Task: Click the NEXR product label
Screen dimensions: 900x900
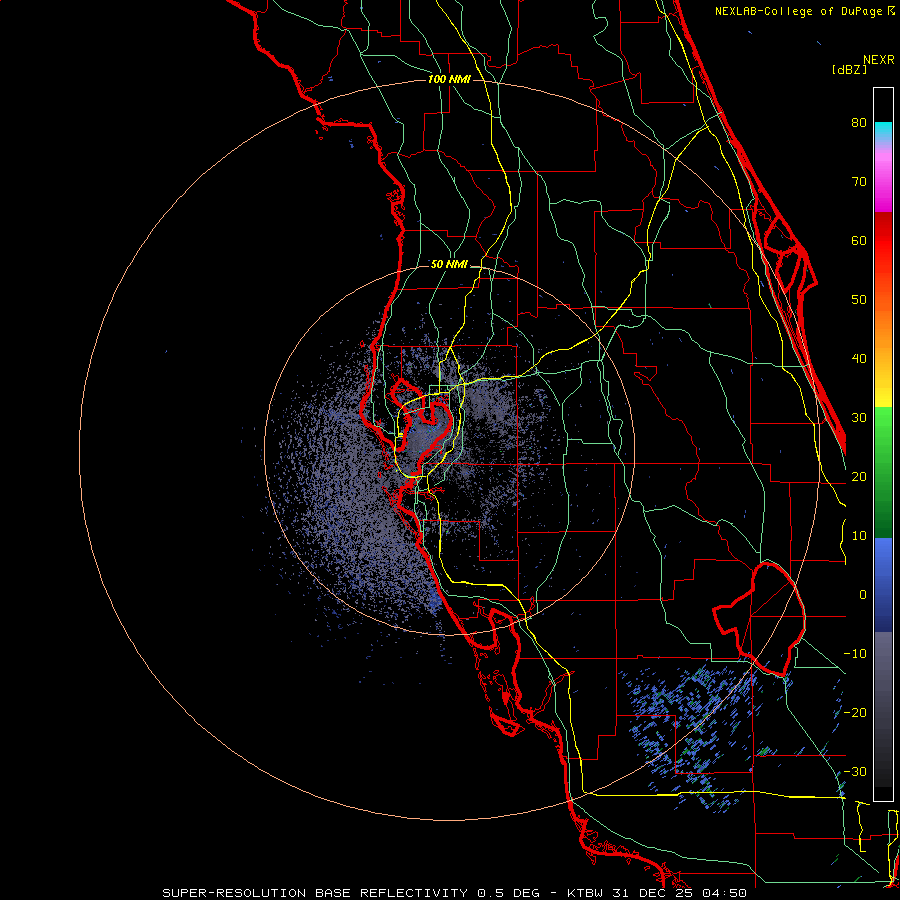Action: 879,60
